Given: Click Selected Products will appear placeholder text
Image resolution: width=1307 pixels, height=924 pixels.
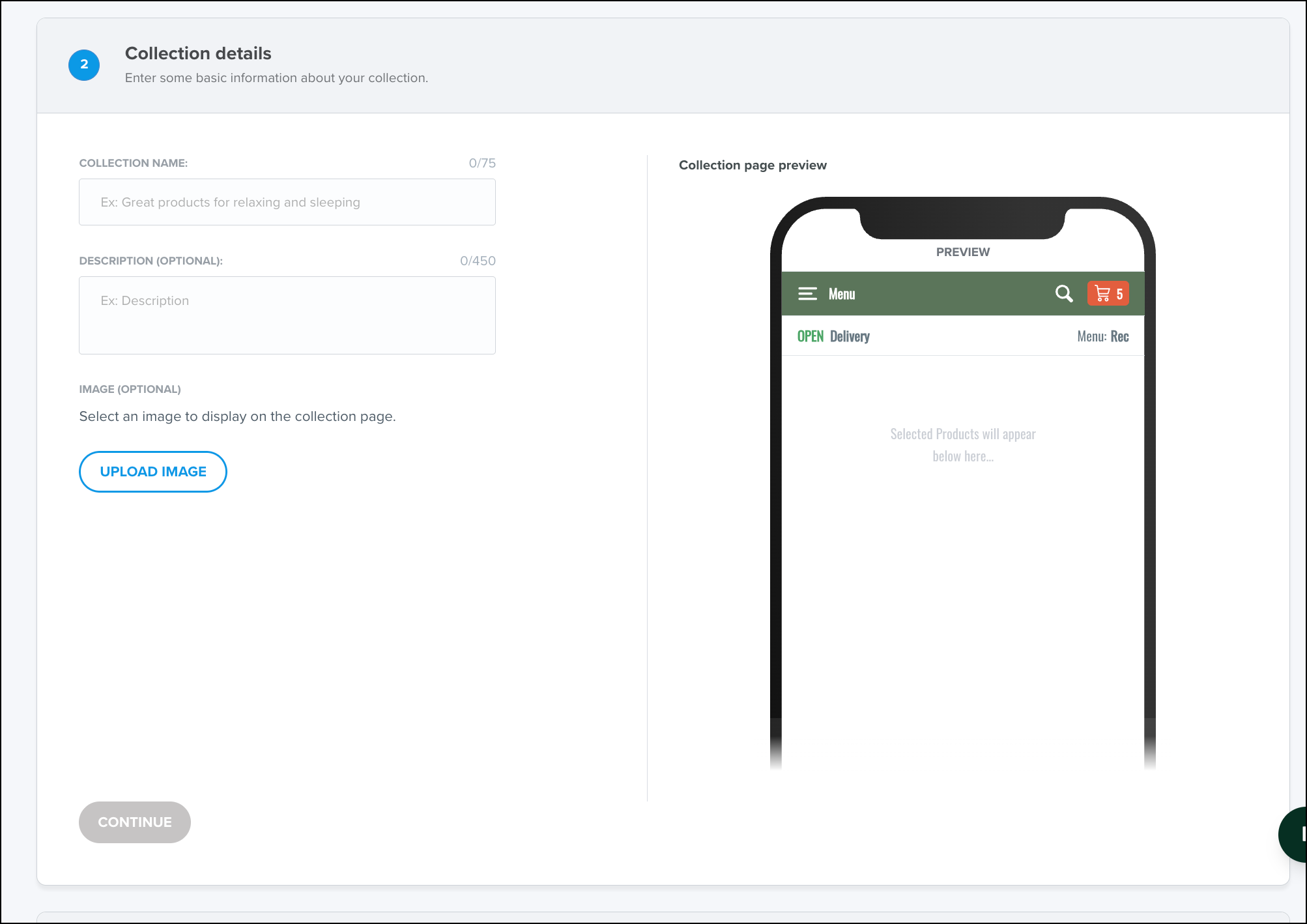Looking at the screenshot, I should (x=963, y=445).
